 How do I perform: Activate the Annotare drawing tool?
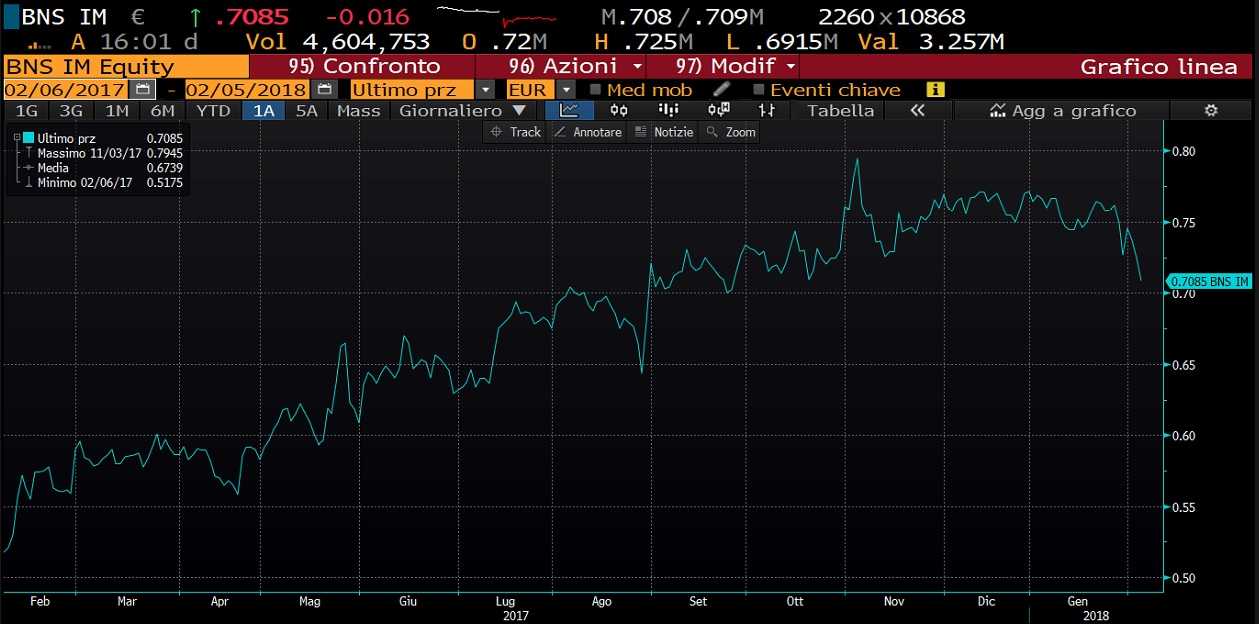pos(588,132)
